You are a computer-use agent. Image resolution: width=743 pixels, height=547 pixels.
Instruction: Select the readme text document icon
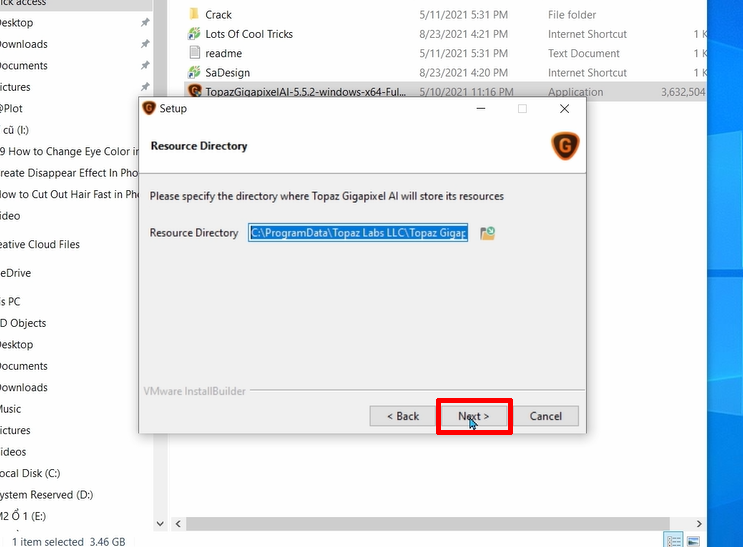point(194,53)
